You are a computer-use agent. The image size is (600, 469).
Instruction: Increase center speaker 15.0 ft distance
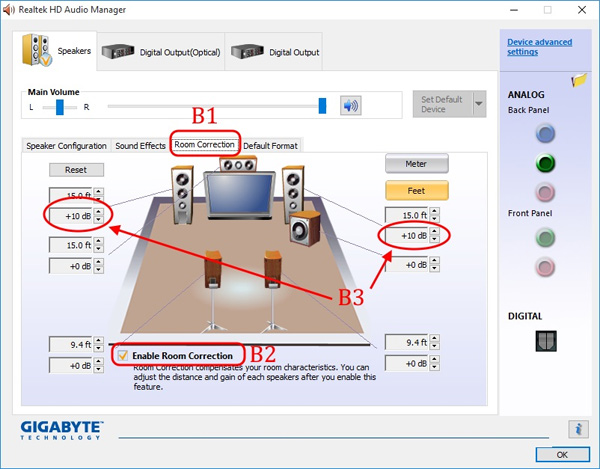[x=99, y=241]
